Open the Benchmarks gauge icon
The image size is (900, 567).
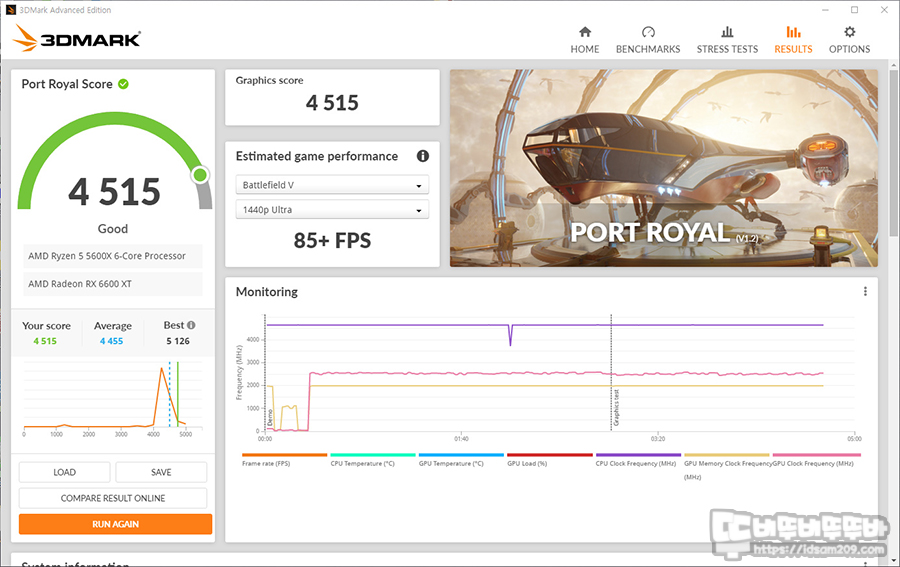648,32
